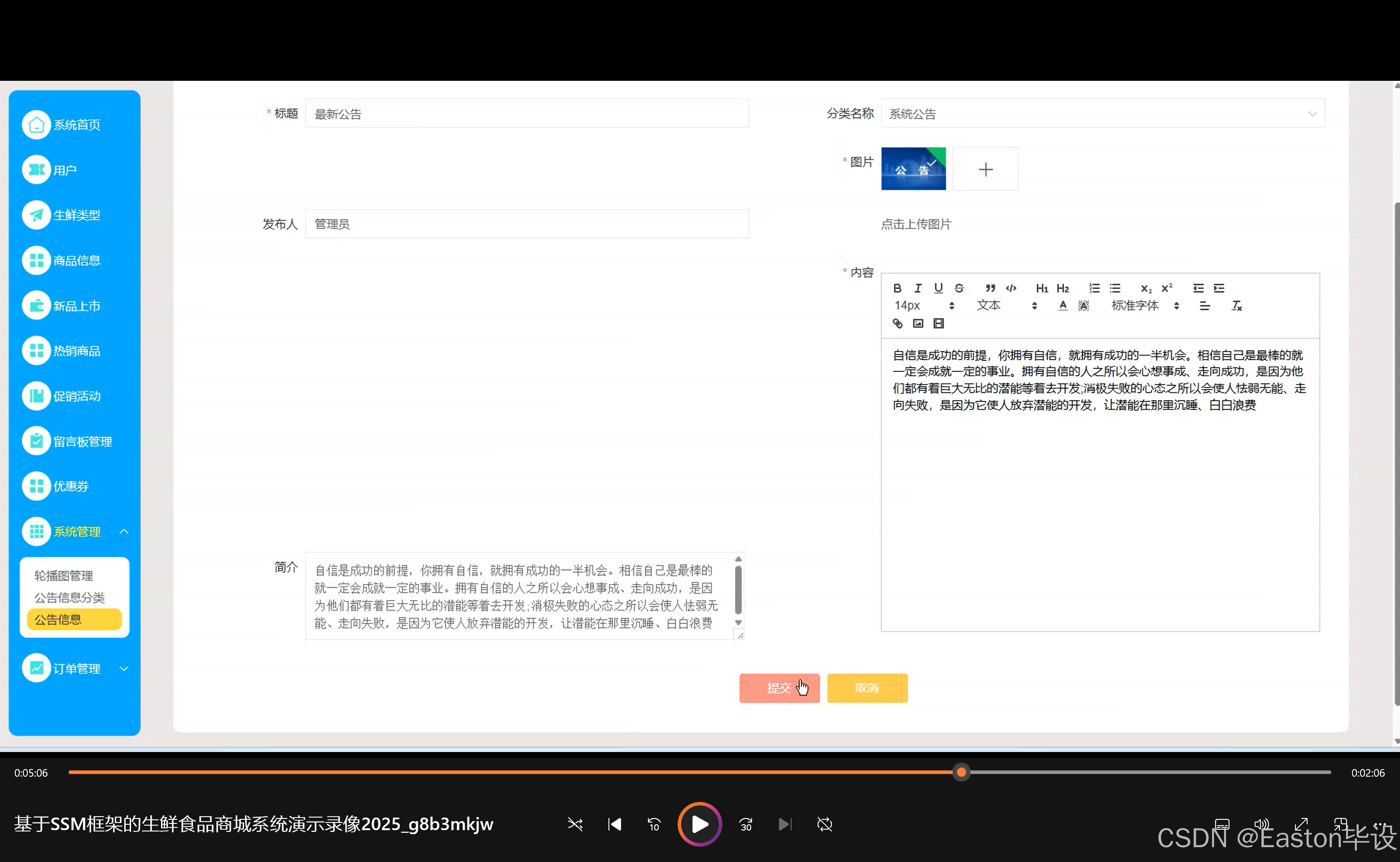Submit the announcement with 提交 button
The image size is (1400, 862).
(779, 688)
